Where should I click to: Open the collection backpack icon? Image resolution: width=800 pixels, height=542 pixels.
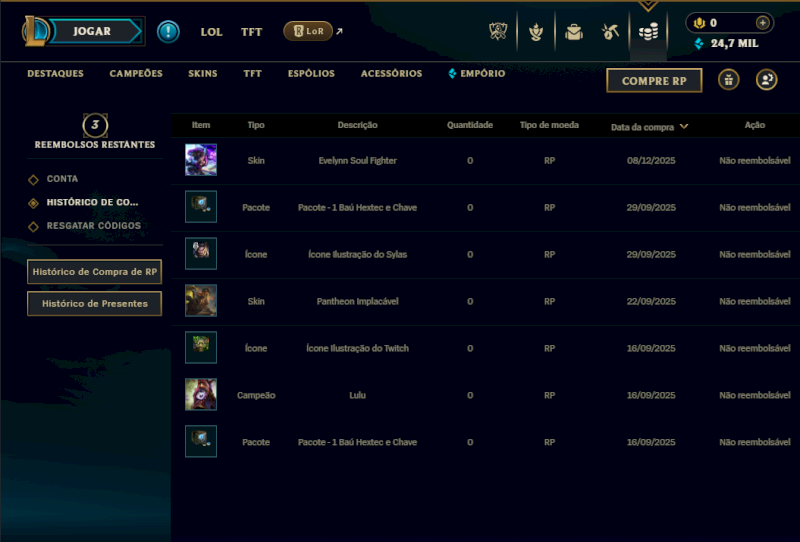[574, 32]
